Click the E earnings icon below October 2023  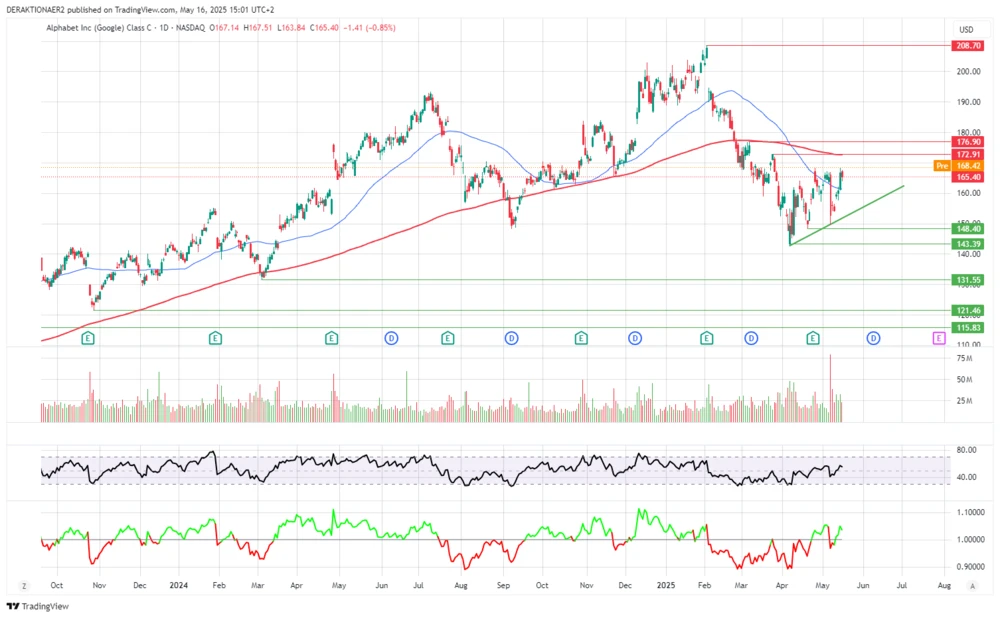[x=86, y=338]
